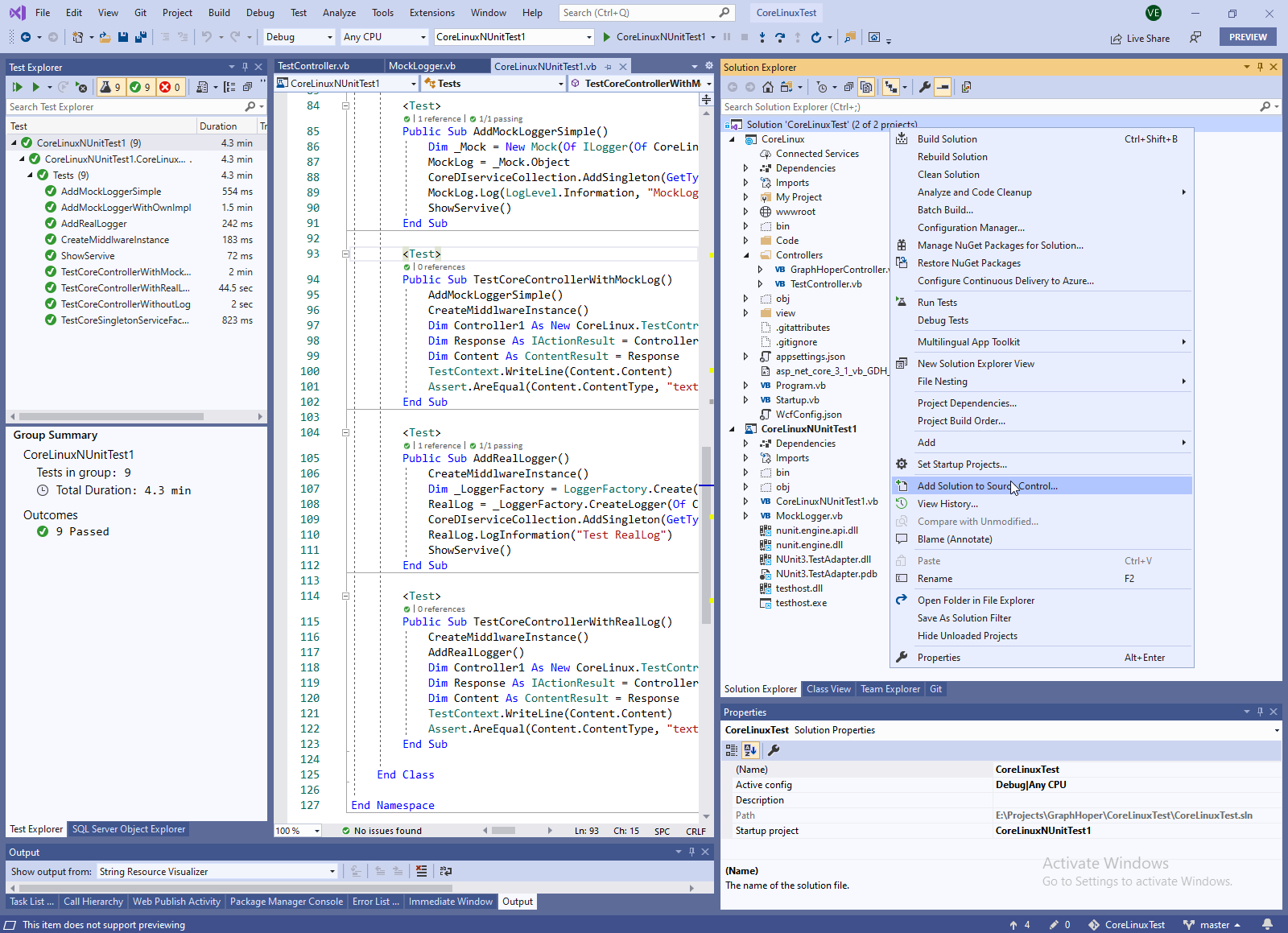Toggle Show All Files in Solution Explorer
Image resolution: width=1288 pixels, height=933 pixels.
(866, 87)
